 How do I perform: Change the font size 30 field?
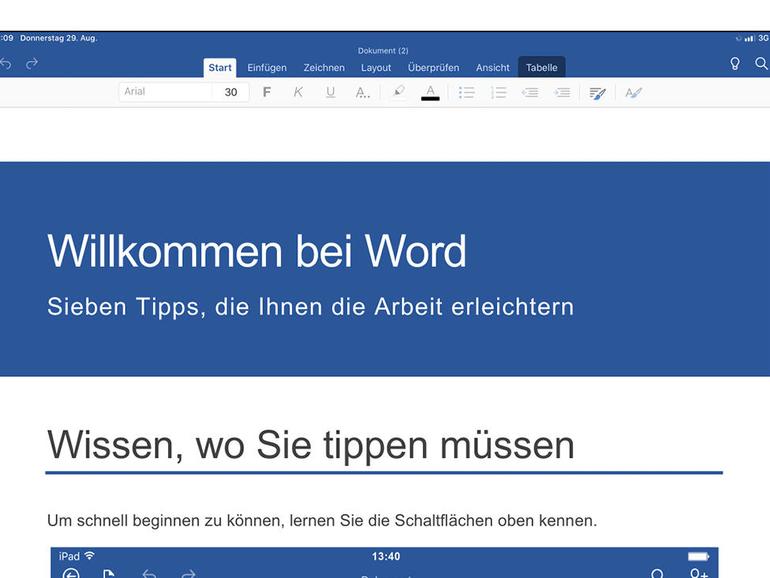pos(231,92)
